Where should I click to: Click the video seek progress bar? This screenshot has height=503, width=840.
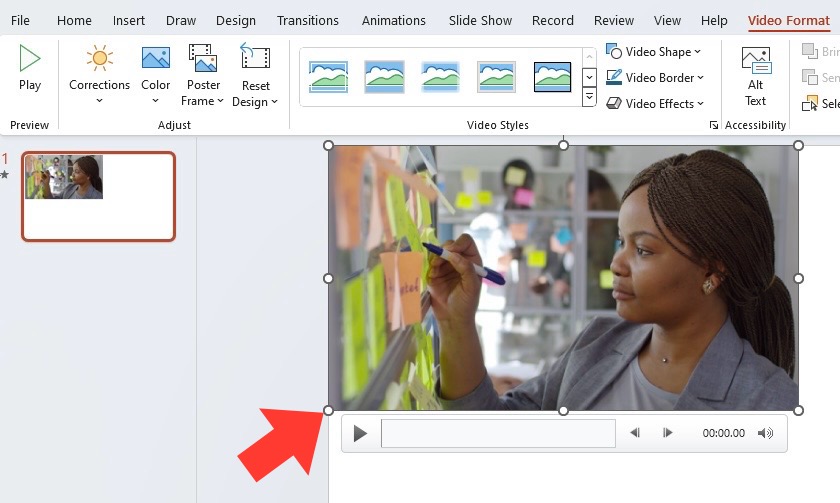[498, 433]
